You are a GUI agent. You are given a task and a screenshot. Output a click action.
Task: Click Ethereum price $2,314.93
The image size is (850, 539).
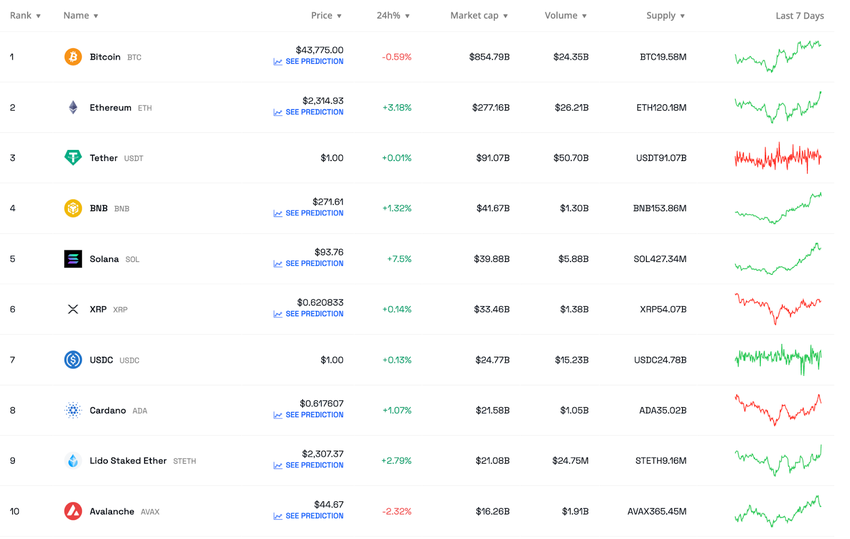coord(323,100)
